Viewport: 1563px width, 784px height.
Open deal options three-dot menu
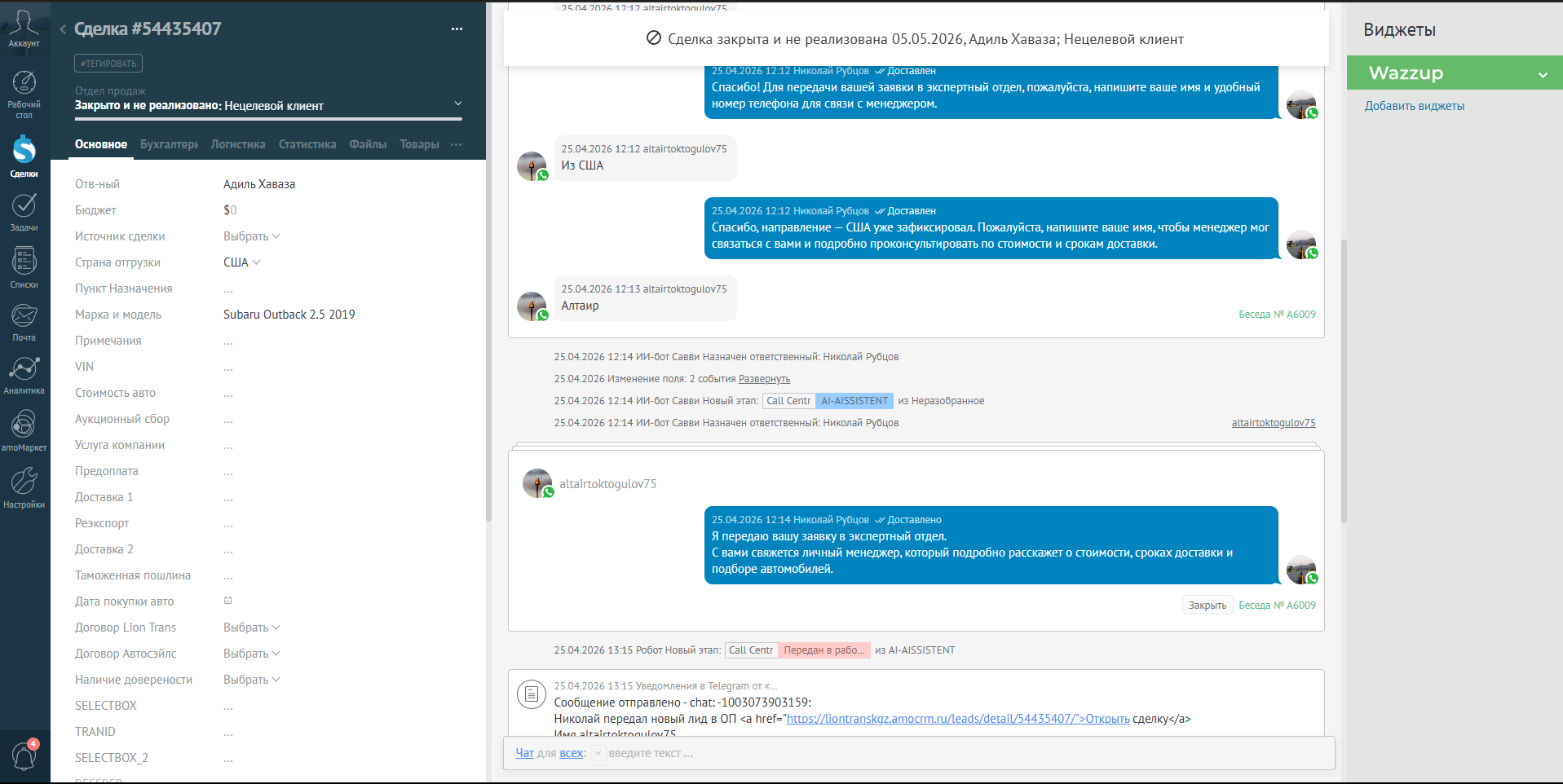pyautogui.click(x=457, y=29)
